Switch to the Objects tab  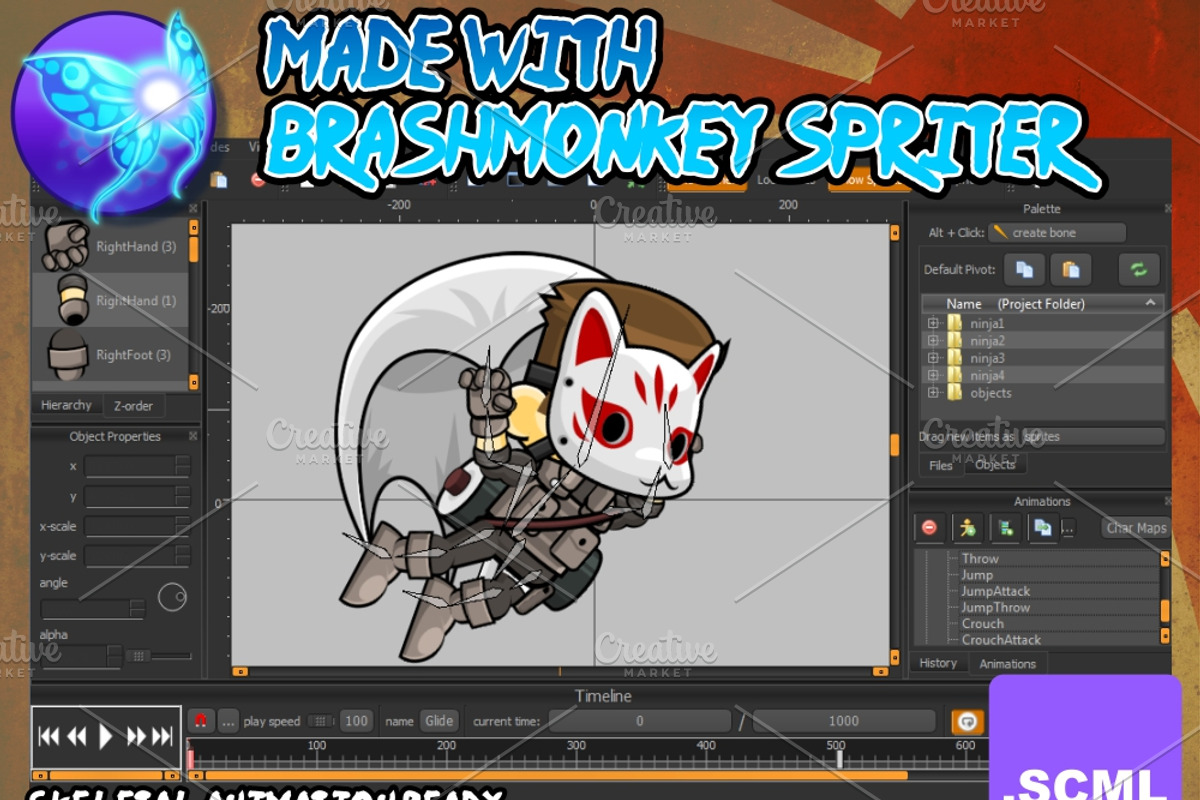995,464
